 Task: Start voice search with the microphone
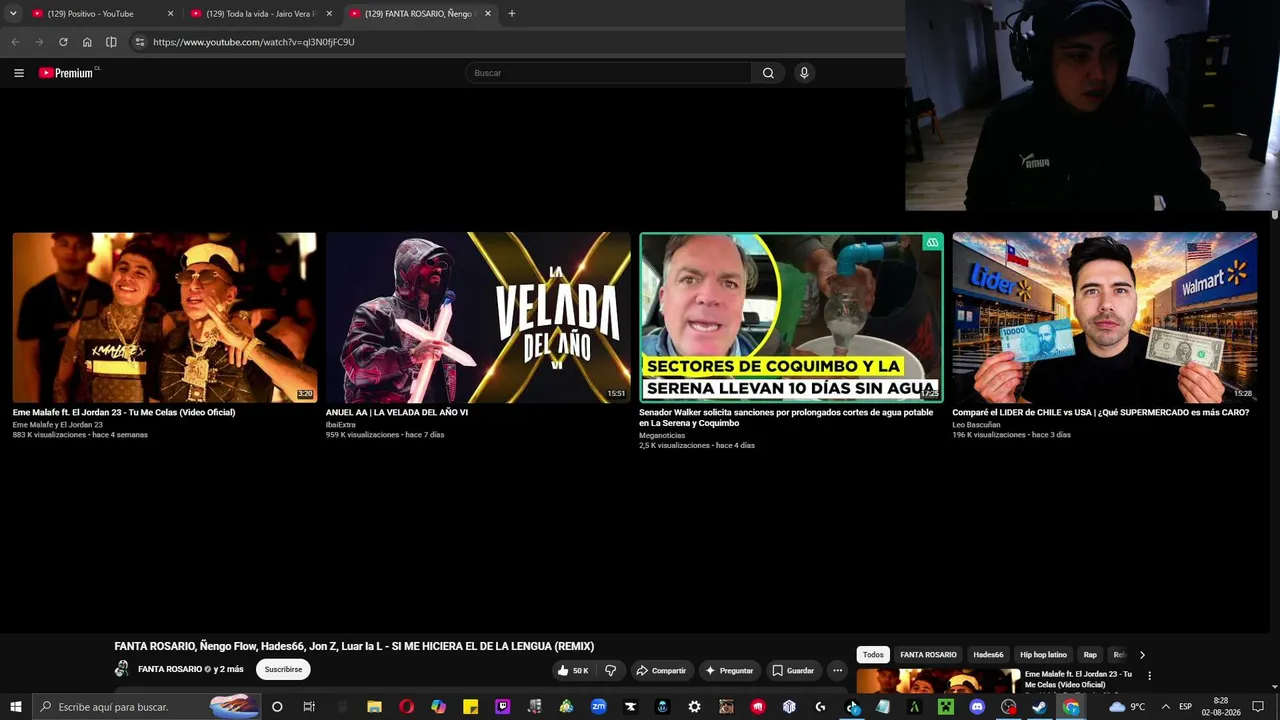[x=804, y=73]
